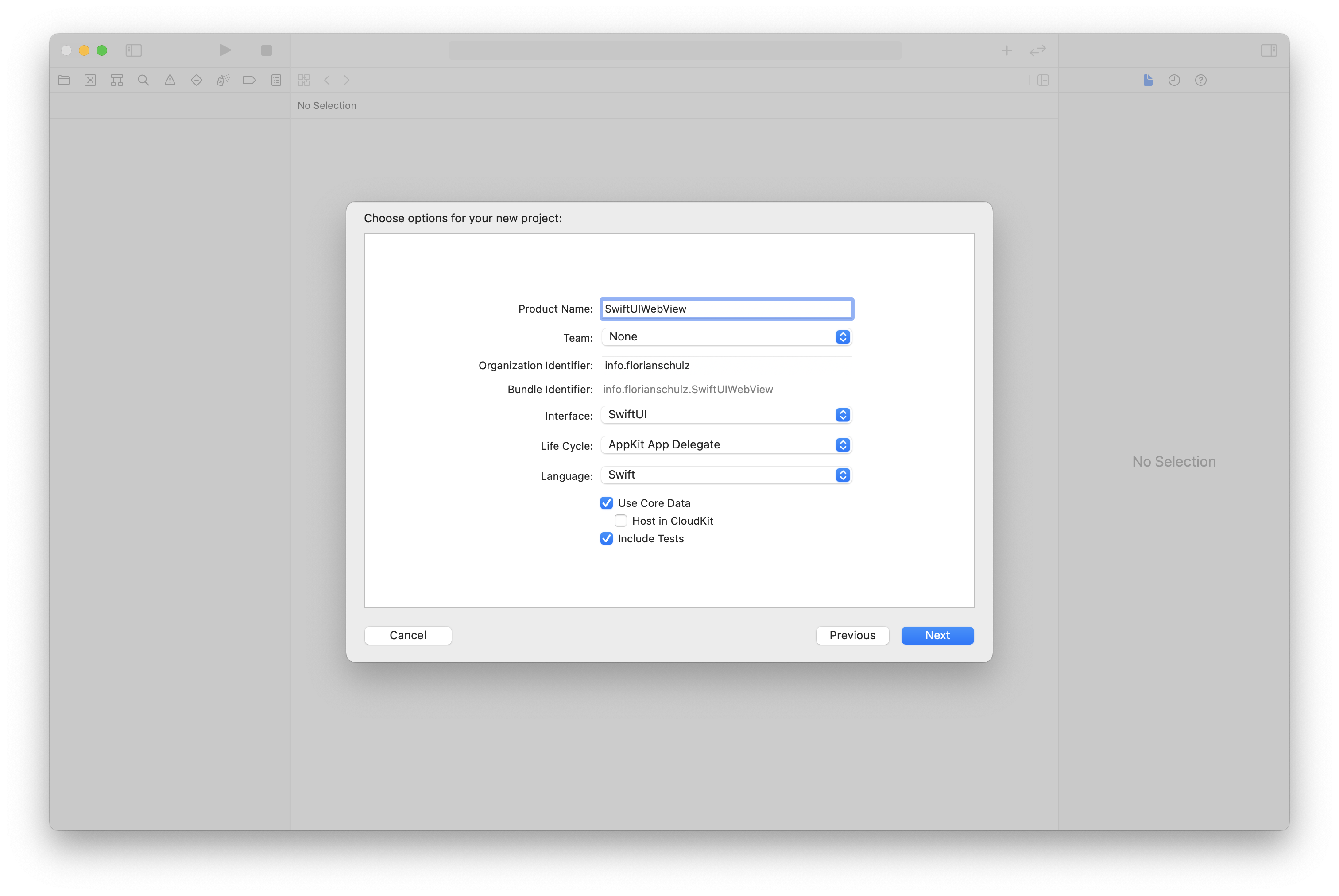Go forward with the right chevron
This screenshot has height=896, width=1339.
tap(346, 80)
